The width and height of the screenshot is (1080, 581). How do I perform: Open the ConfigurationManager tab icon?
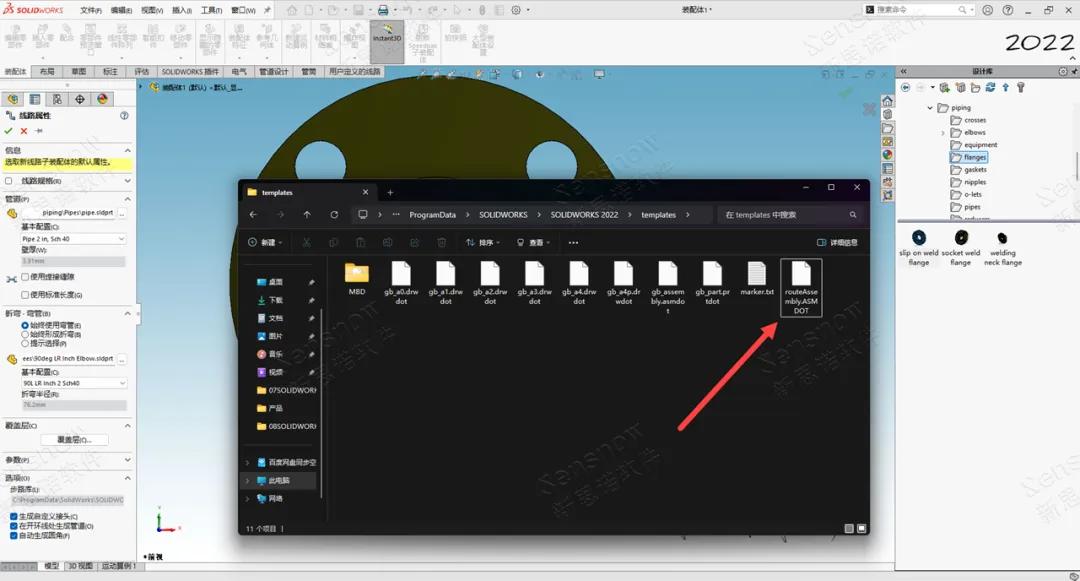point(57,99)
